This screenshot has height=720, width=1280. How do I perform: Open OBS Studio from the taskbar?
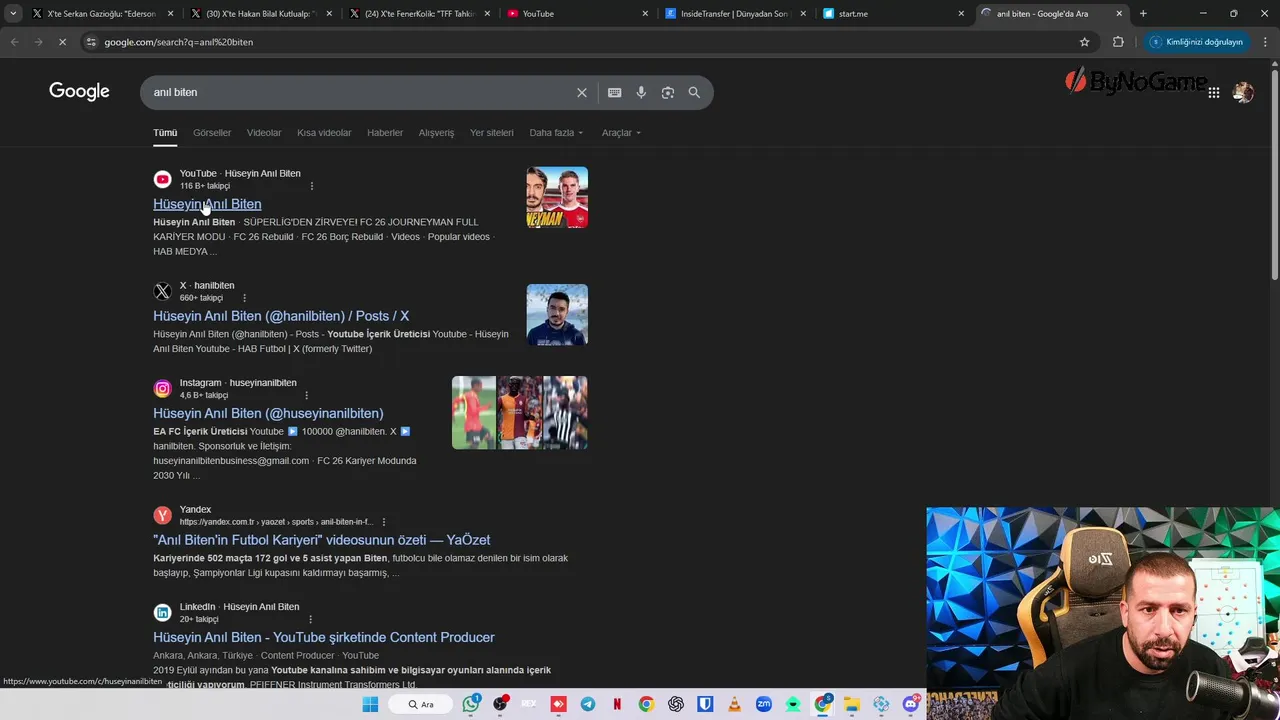coord(500,704)
